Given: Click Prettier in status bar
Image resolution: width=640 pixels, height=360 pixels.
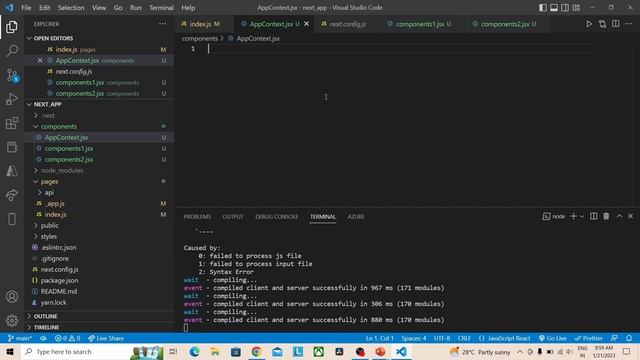Looking at the screenshot, I should [x=588, y=338].
